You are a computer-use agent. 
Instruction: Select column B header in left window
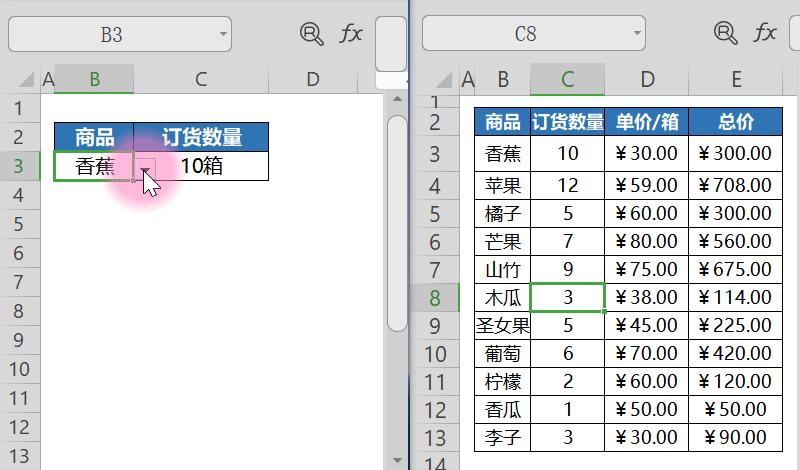coord(94,79)
